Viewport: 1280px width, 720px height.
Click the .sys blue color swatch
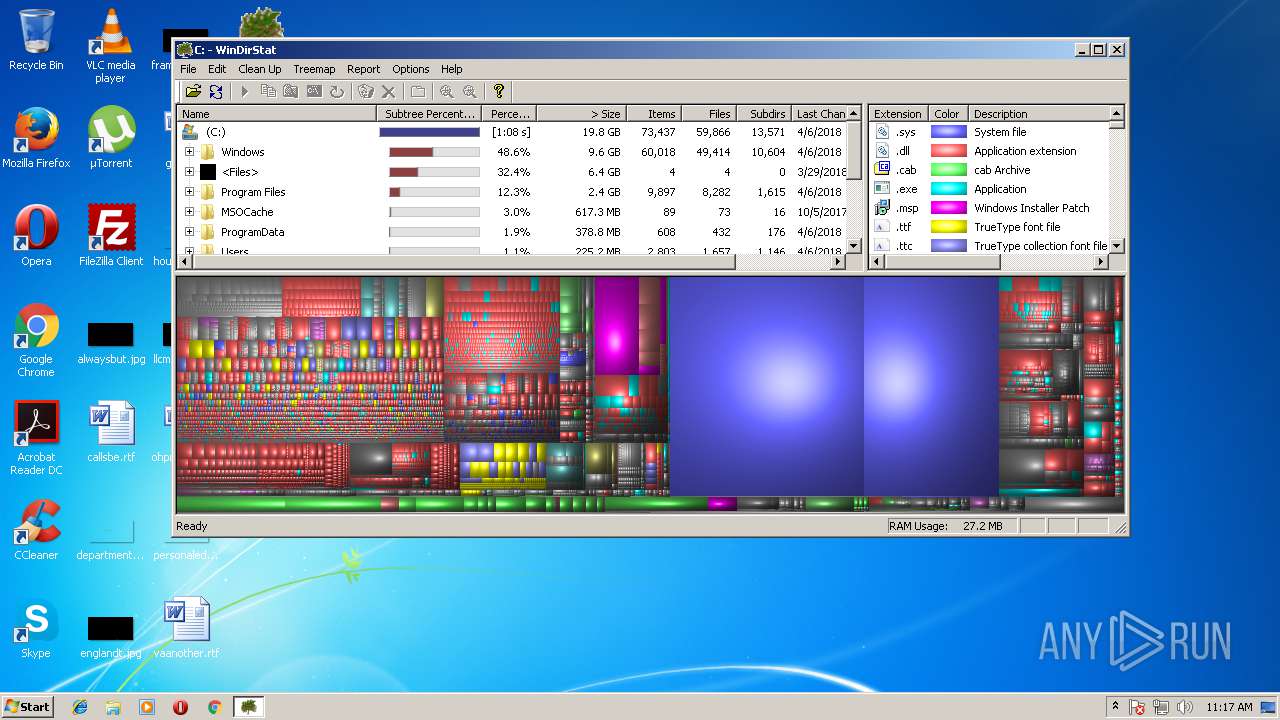tap(948, 132)
